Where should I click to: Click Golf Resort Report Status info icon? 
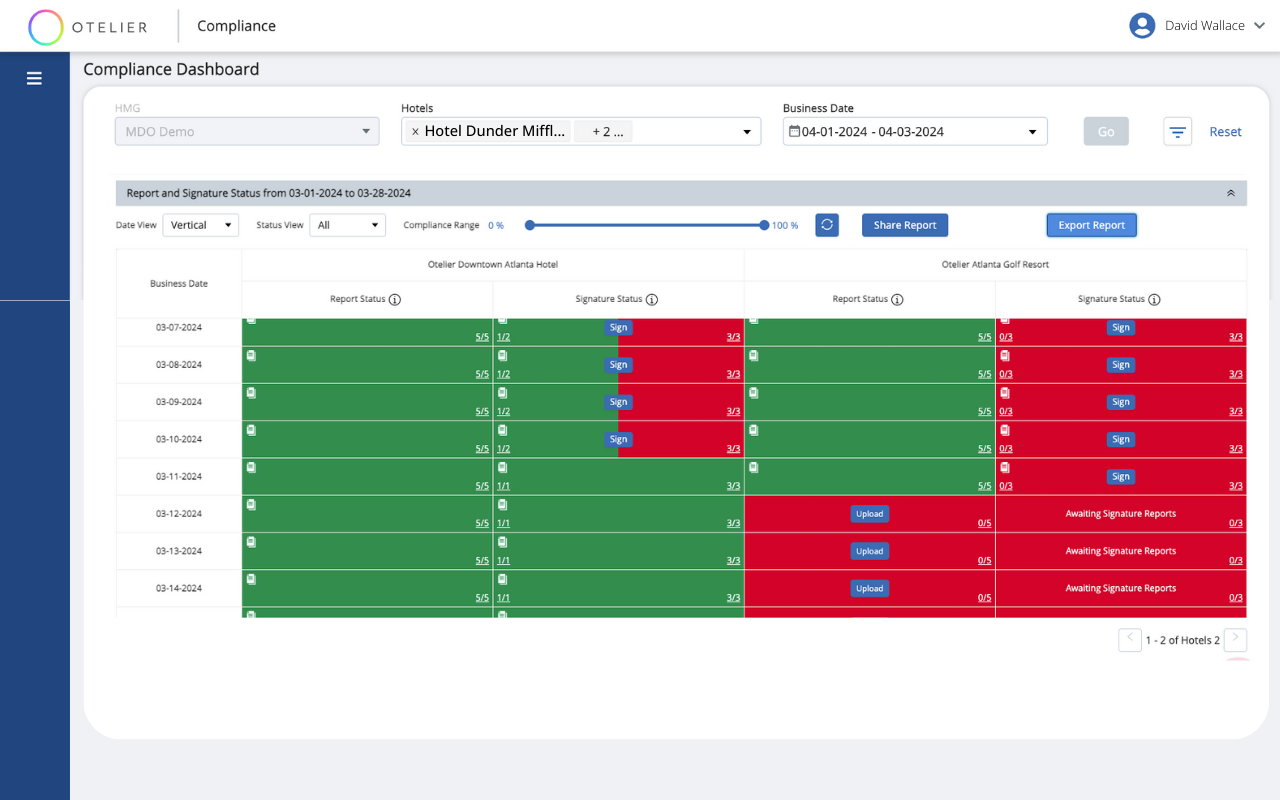point(897,300)
